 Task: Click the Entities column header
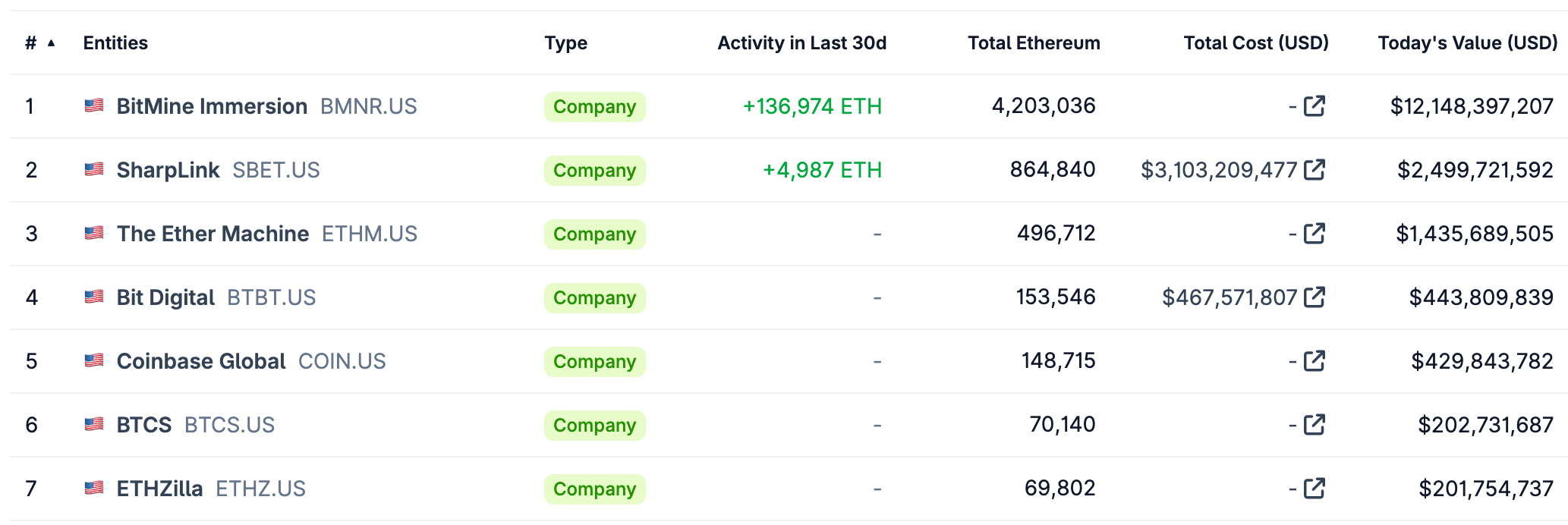pyautogui.click(x=115, y=43)
